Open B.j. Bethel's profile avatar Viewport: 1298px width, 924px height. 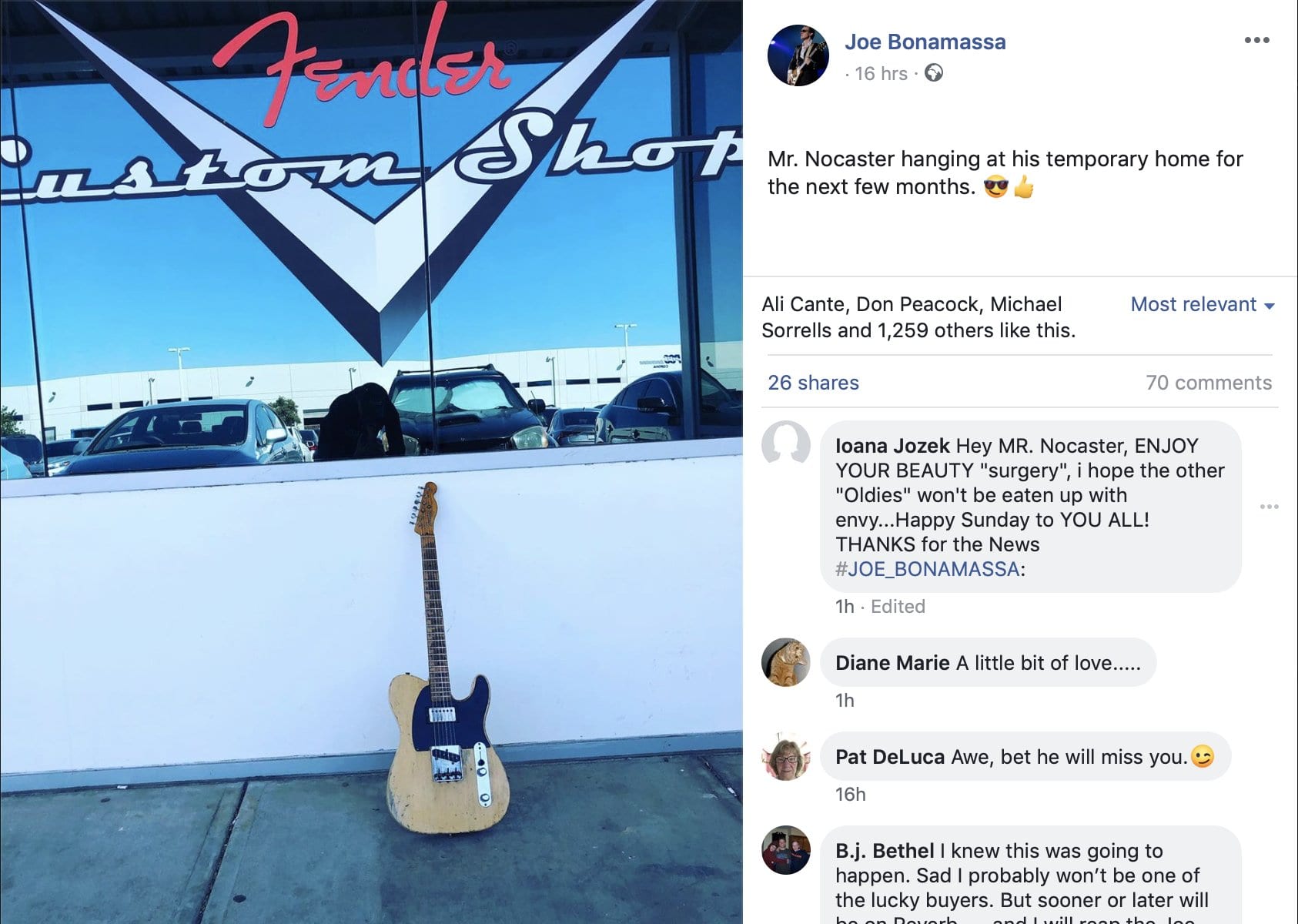pyautogui.click(x=786, y=850)
